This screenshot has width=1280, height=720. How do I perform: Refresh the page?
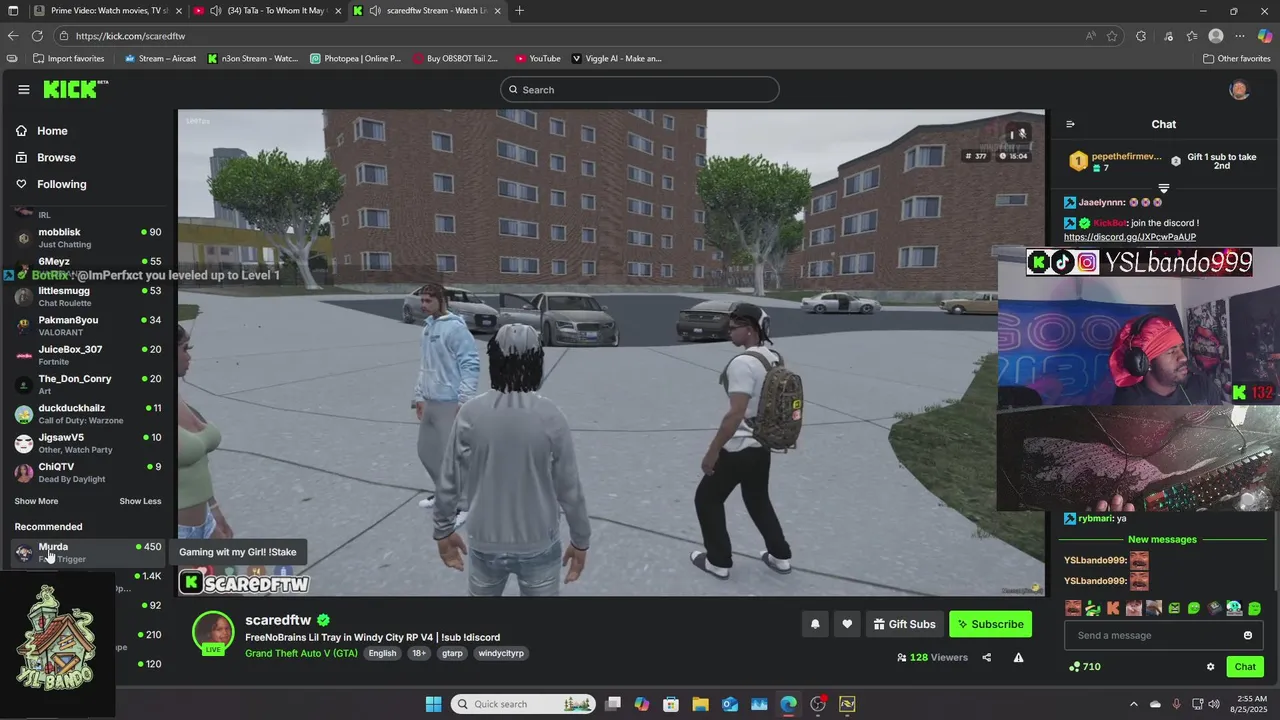(x=37, y=36)
